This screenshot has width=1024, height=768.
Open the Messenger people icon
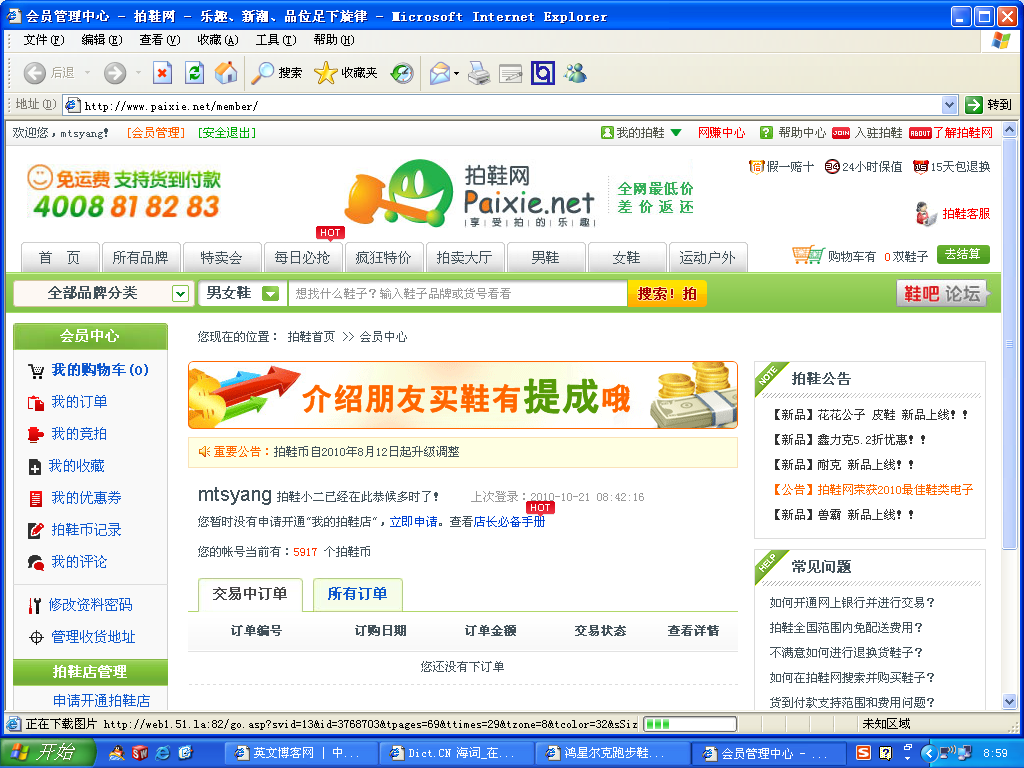pos(575,72)
